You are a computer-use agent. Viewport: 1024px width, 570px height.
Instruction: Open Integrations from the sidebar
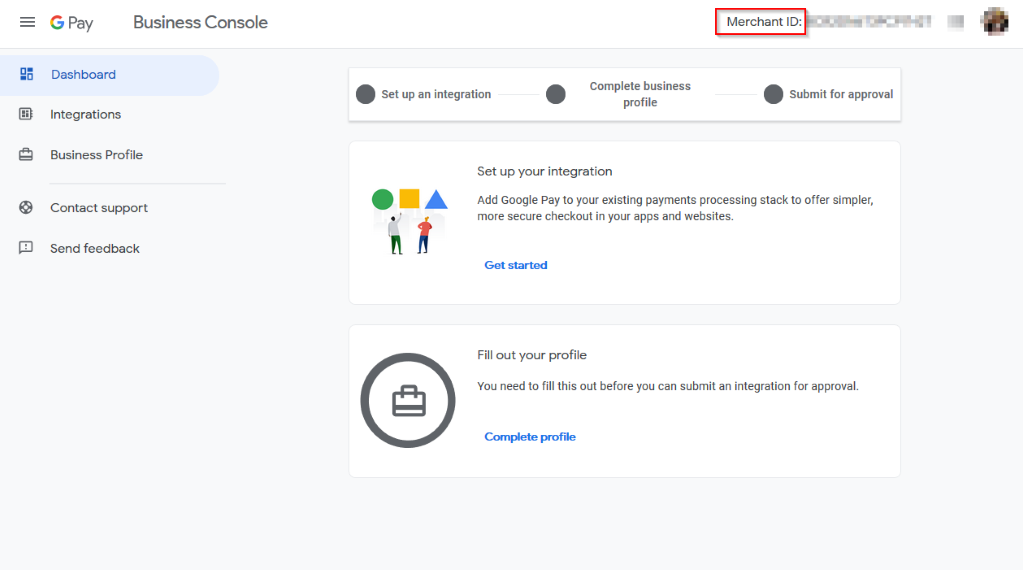pyautogui.click(x=86, y=114)
